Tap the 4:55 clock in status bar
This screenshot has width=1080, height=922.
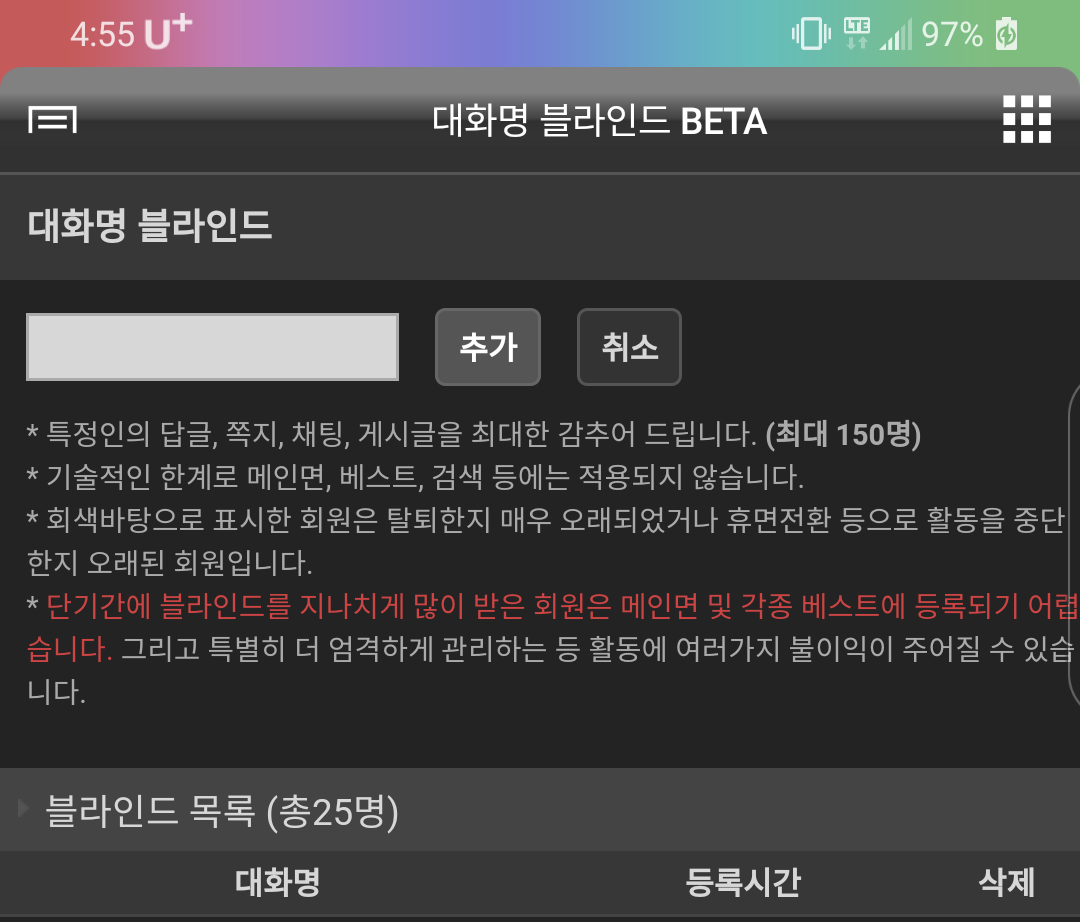click(102, 34)
